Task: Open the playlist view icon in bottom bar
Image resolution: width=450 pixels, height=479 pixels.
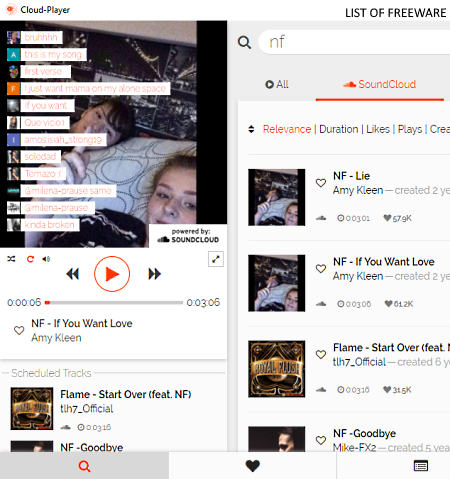Action: tap(421, 466)
